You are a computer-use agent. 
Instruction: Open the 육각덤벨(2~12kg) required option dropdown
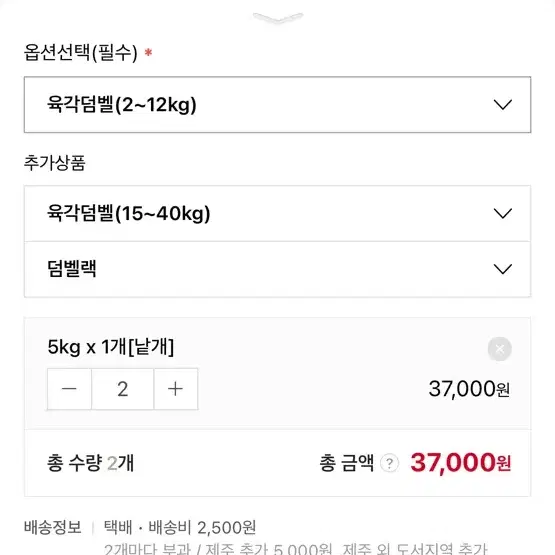click(x=278, y=105)
